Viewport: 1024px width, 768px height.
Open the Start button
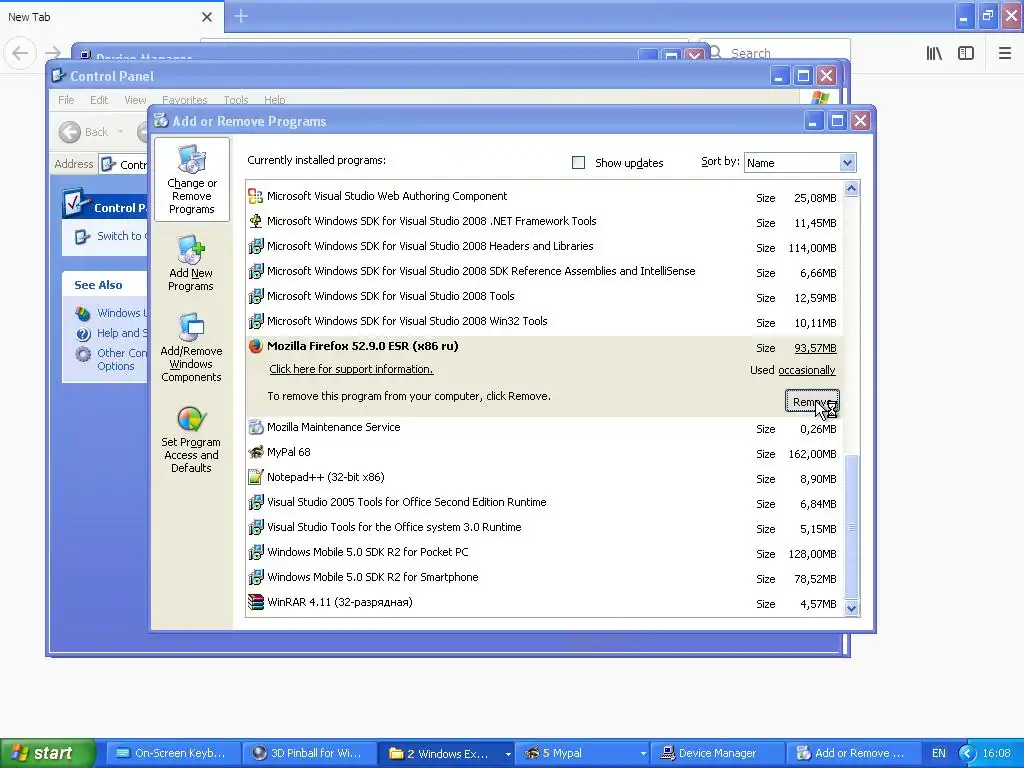click(x=48, y=754)
